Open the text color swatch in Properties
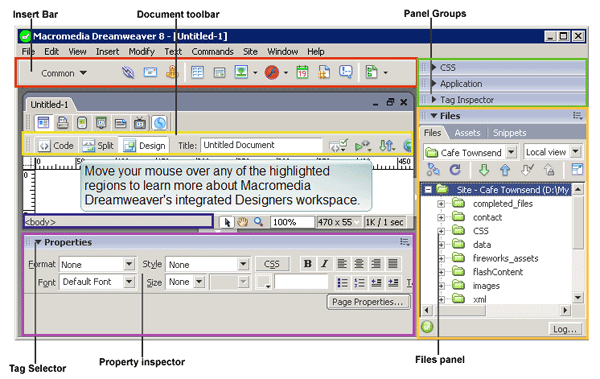This screenshot has height=379, width=600. (x=263, y=283)
